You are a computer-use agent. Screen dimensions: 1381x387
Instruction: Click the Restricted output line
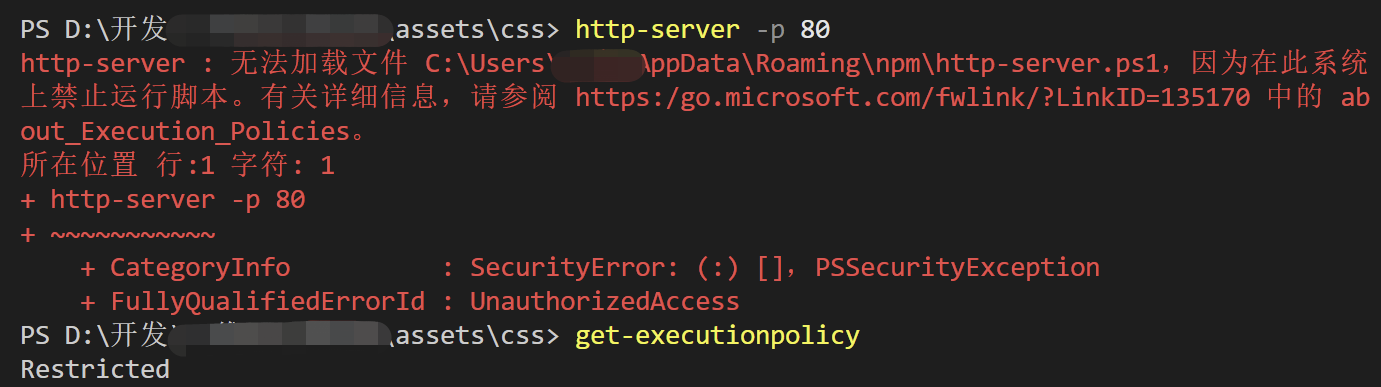(95, 369)
